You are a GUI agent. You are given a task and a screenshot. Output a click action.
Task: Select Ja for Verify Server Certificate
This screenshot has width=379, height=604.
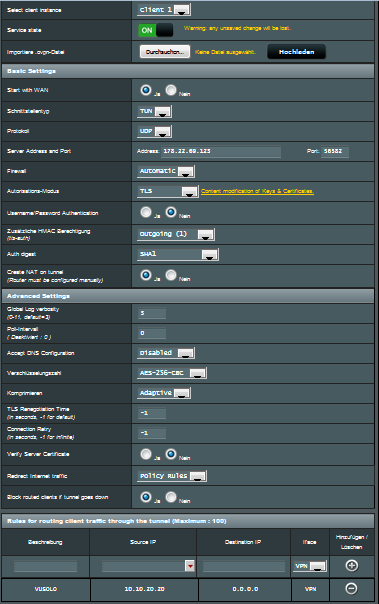click(146, 454)
